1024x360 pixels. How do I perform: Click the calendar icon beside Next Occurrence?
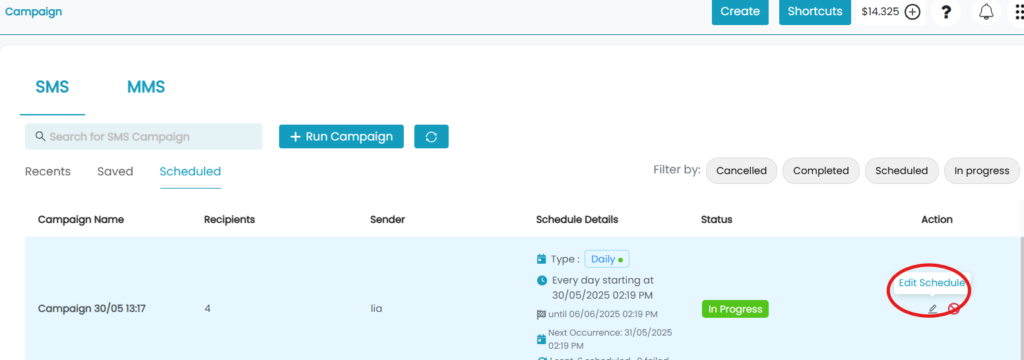coord(541,339)
